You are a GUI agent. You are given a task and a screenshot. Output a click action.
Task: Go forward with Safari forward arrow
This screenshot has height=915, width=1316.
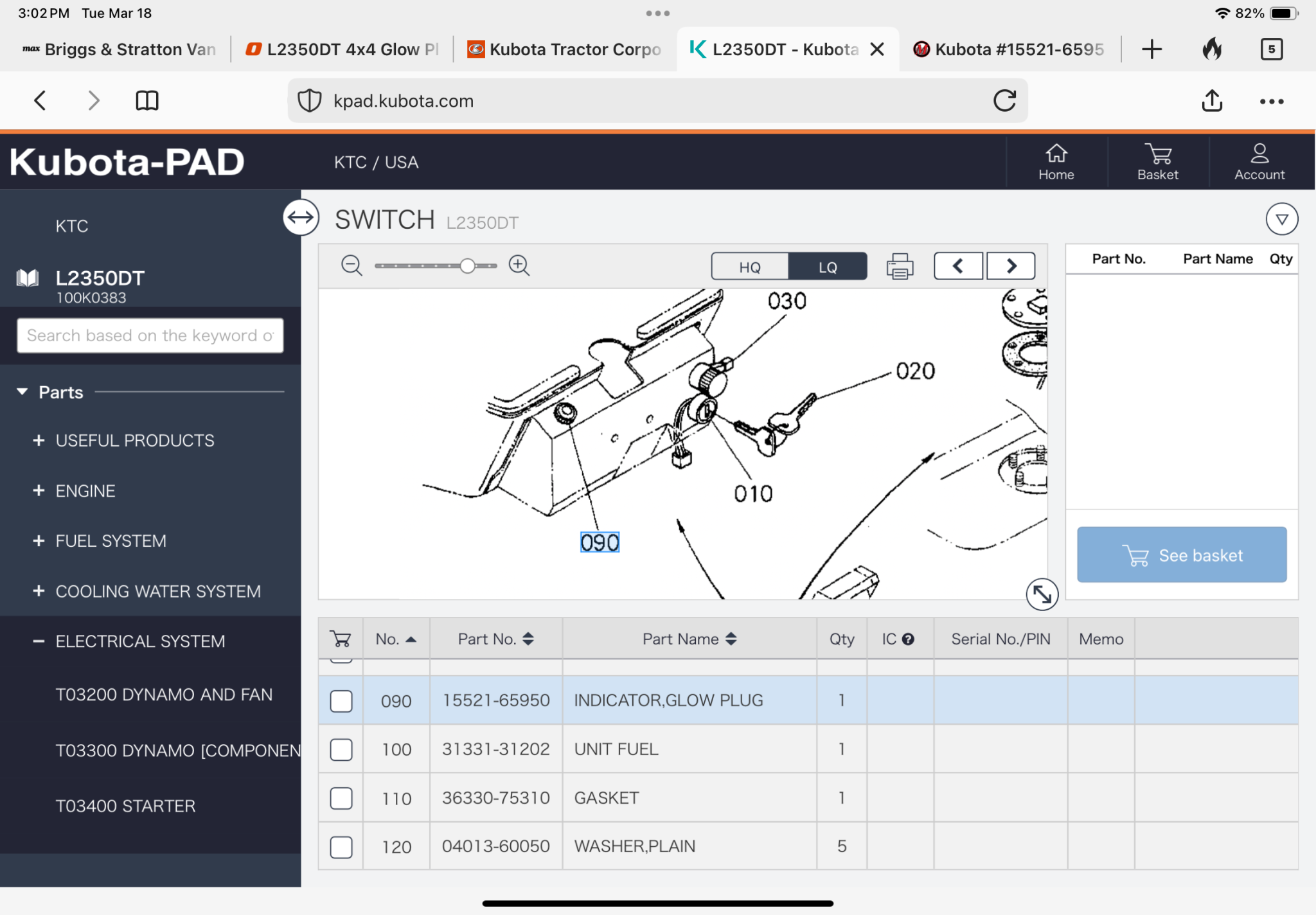pos(94,100)
